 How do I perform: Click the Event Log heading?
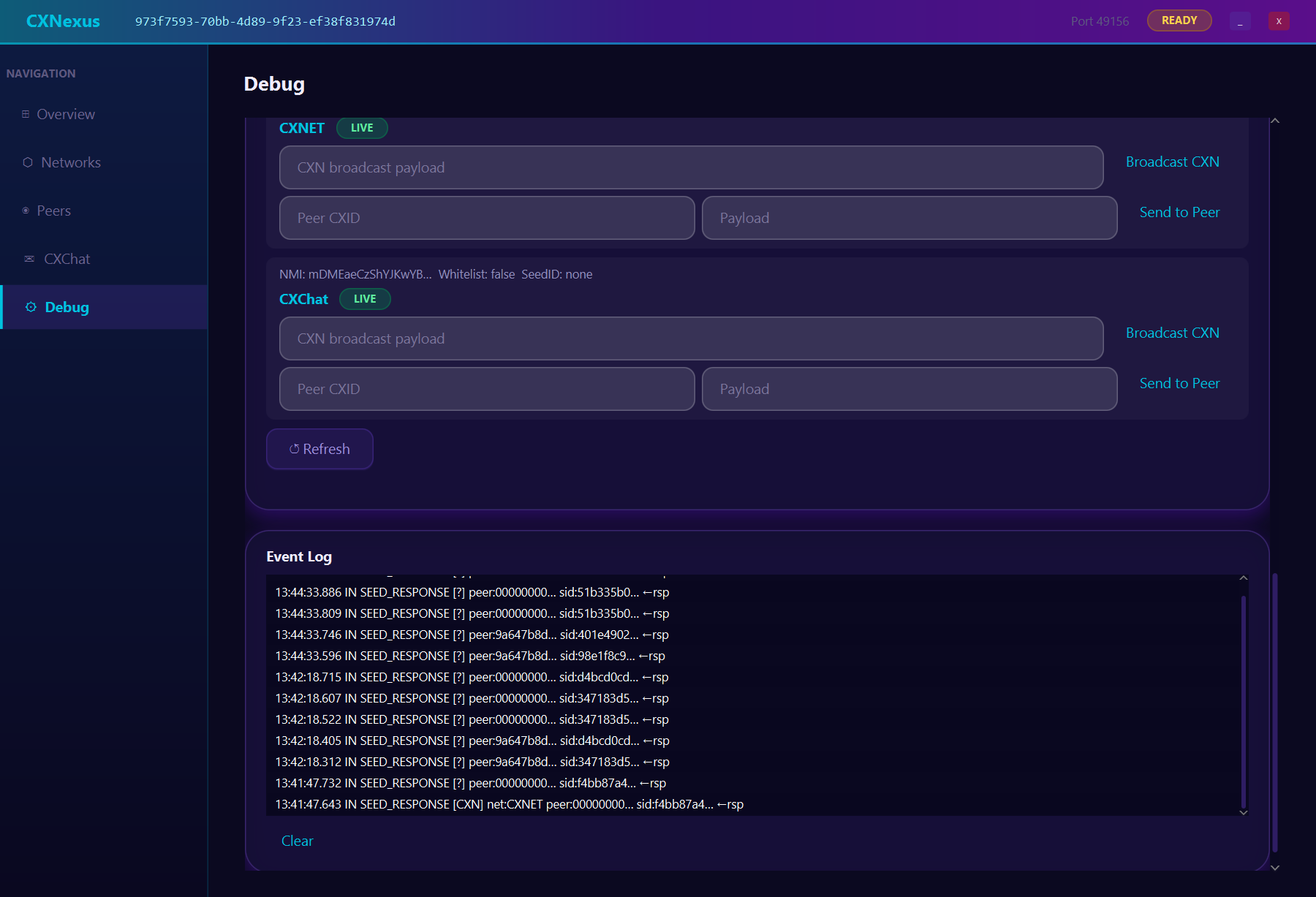(299, 556)
